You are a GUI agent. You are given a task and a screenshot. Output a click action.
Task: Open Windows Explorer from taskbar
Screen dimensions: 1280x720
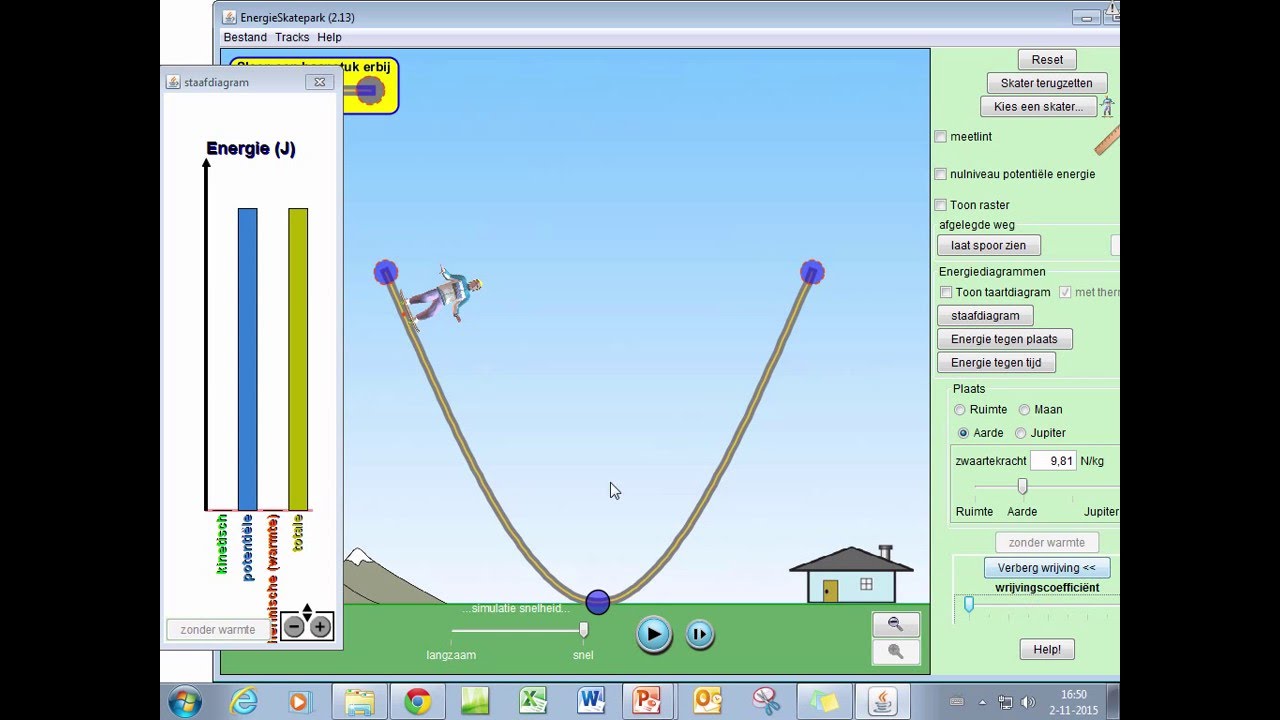[359, 701]
